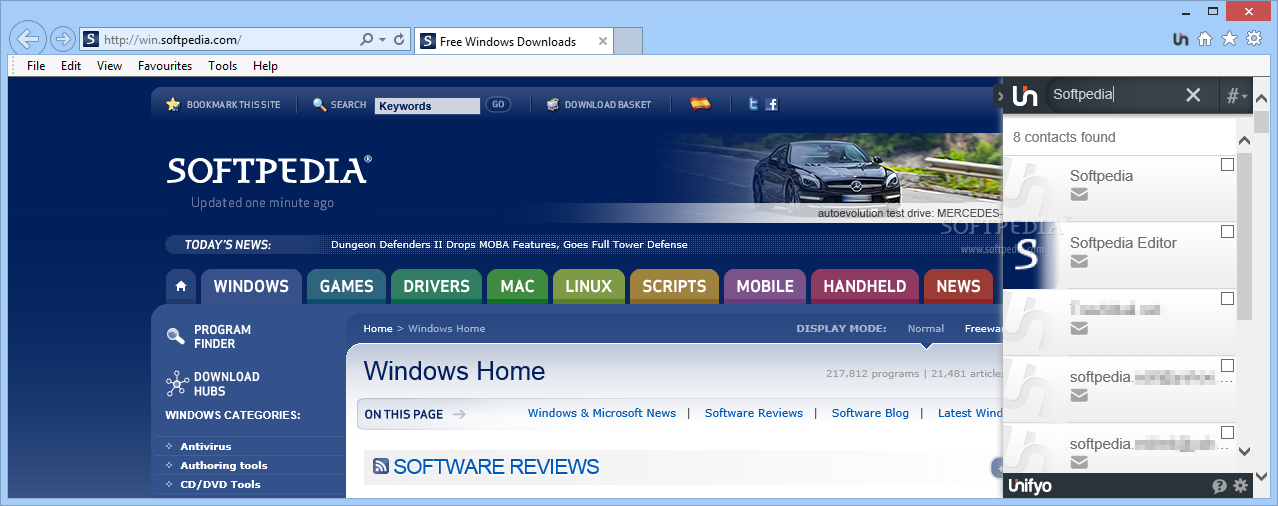Open Softpedia's Twitter icon
The width and height of the screenshot is (1278, 506).
coord(753,104)
